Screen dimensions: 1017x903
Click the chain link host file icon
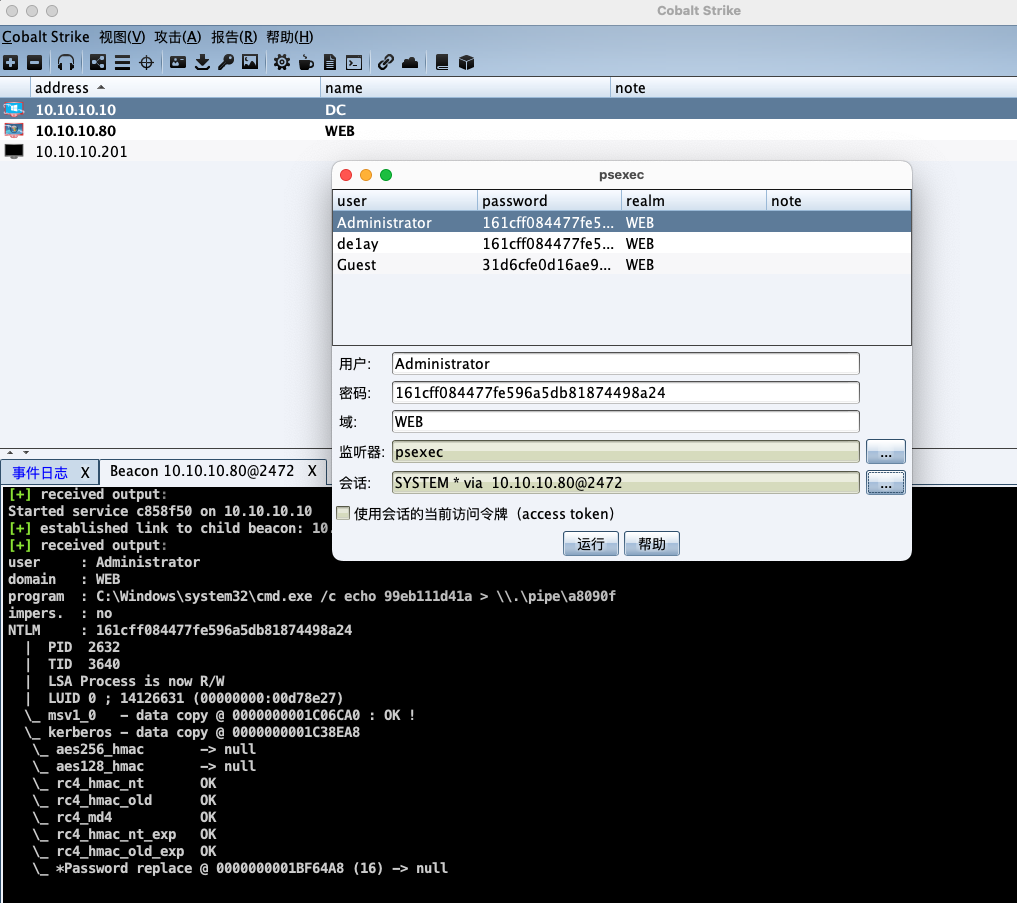click(x=386, y=62)
